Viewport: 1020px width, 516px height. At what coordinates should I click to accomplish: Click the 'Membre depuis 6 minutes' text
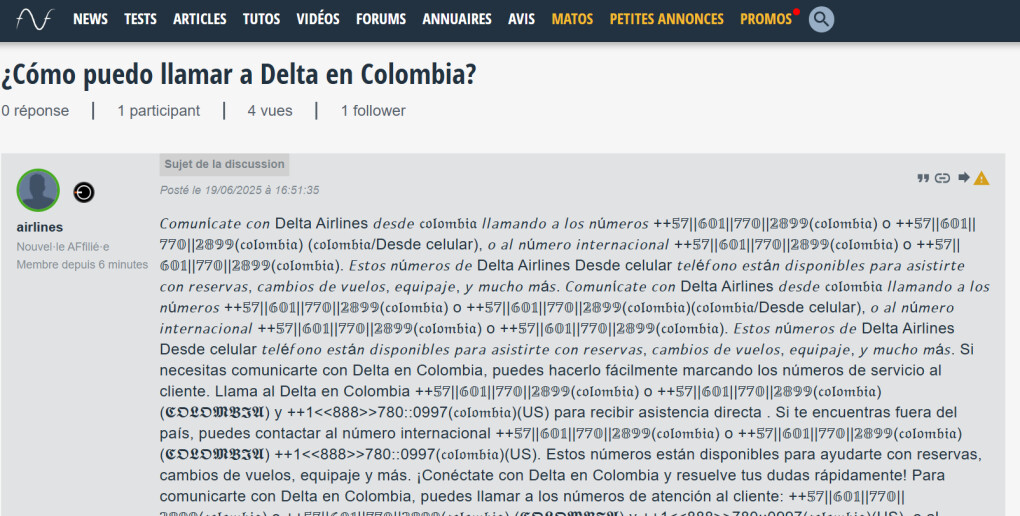(x=83, y=265)
